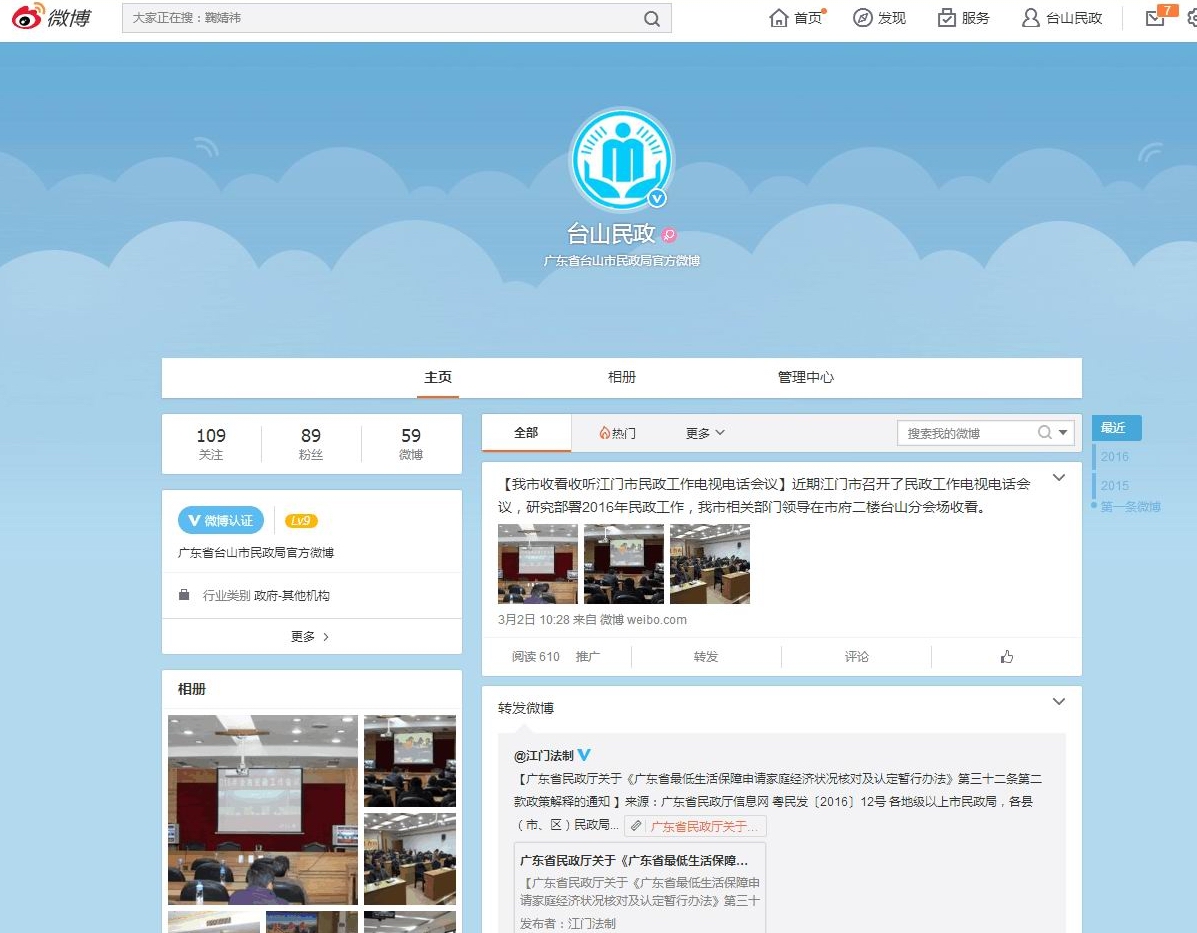The width and height of the screenshot is (1197, 933).
Task: Select the 热门 posts tab
Action: coord(618,433)
